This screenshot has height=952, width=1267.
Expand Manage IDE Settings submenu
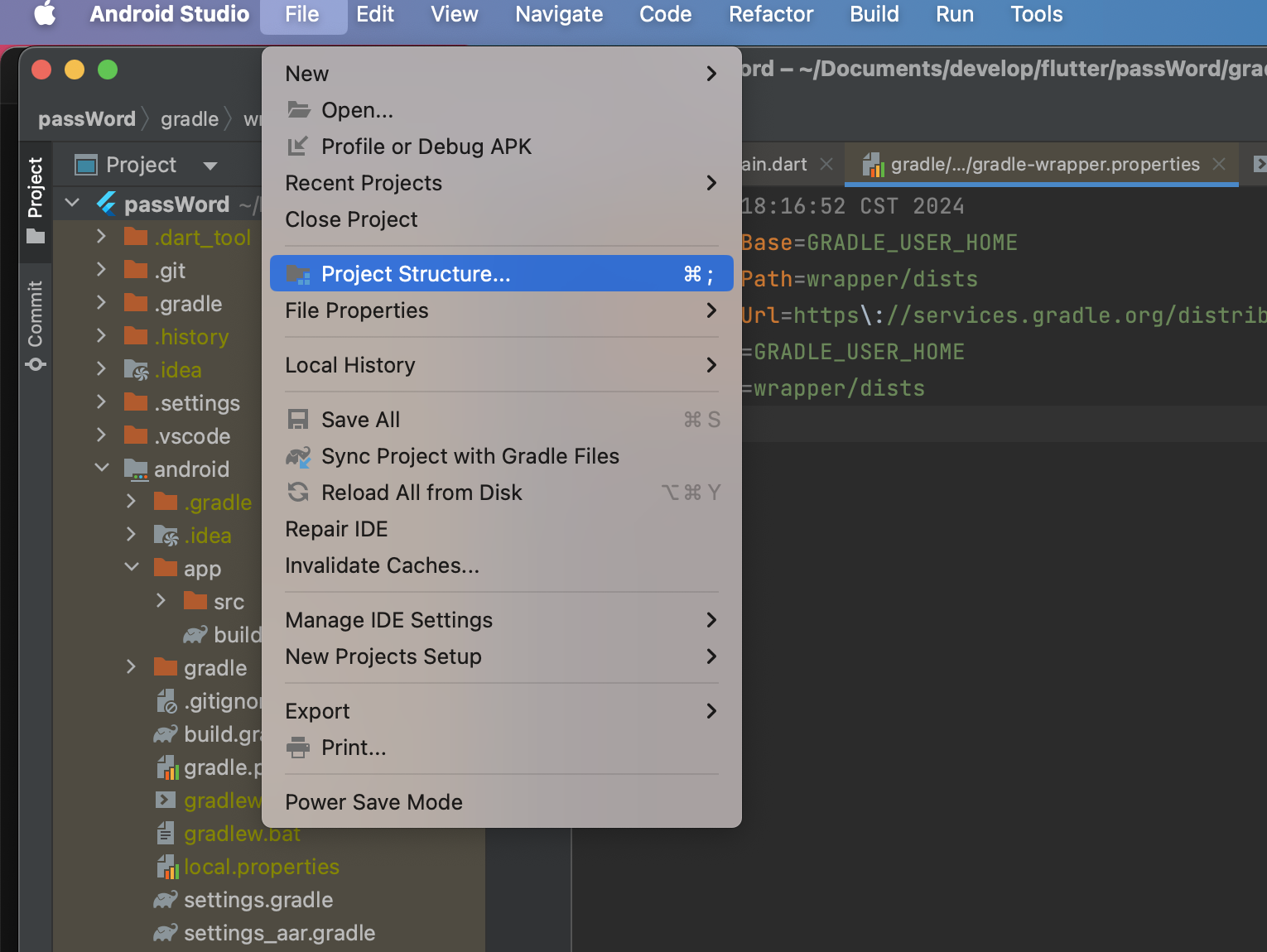tap(501, 620)
